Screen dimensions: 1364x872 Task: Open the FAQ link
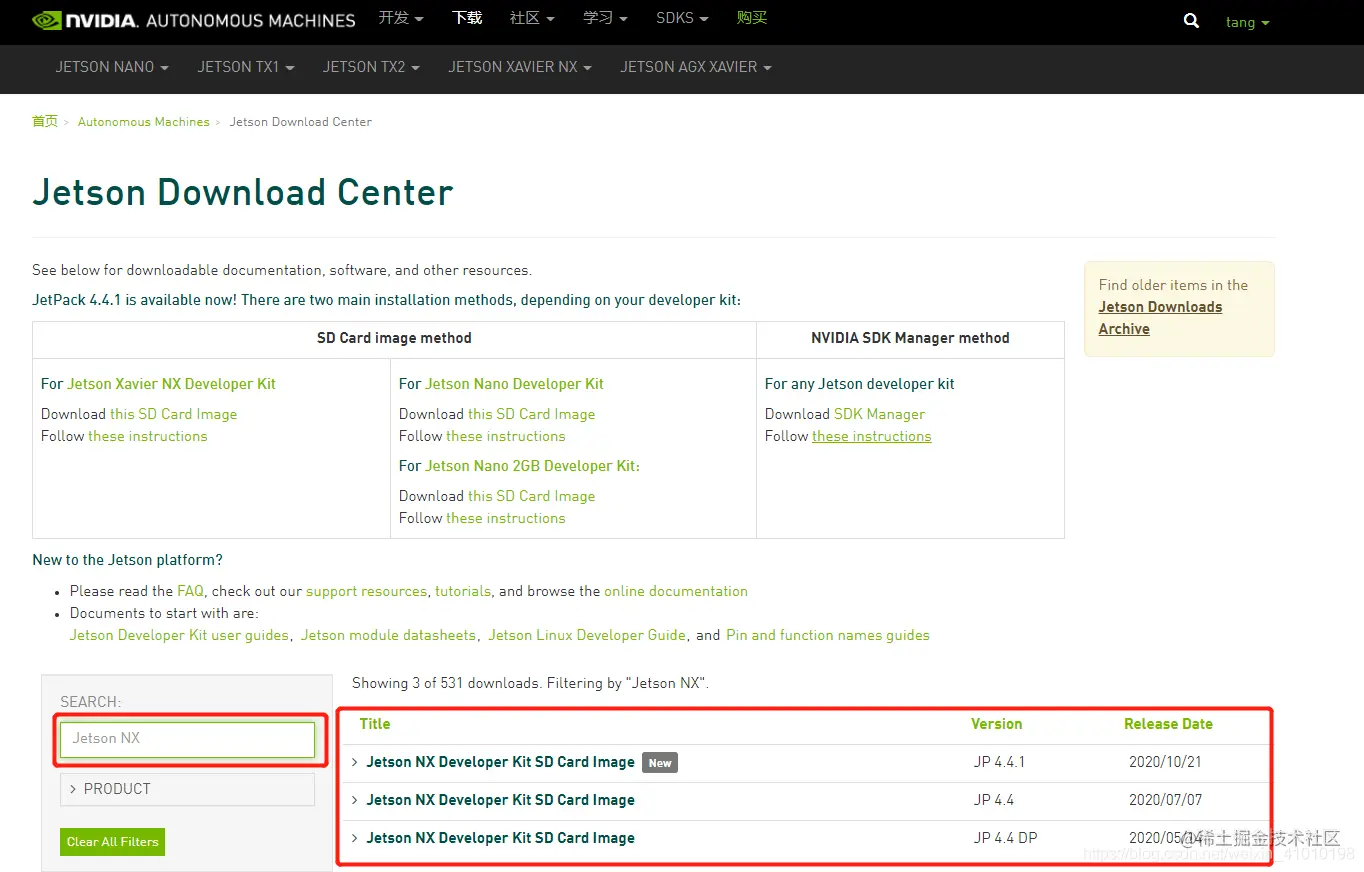(190, 591)
